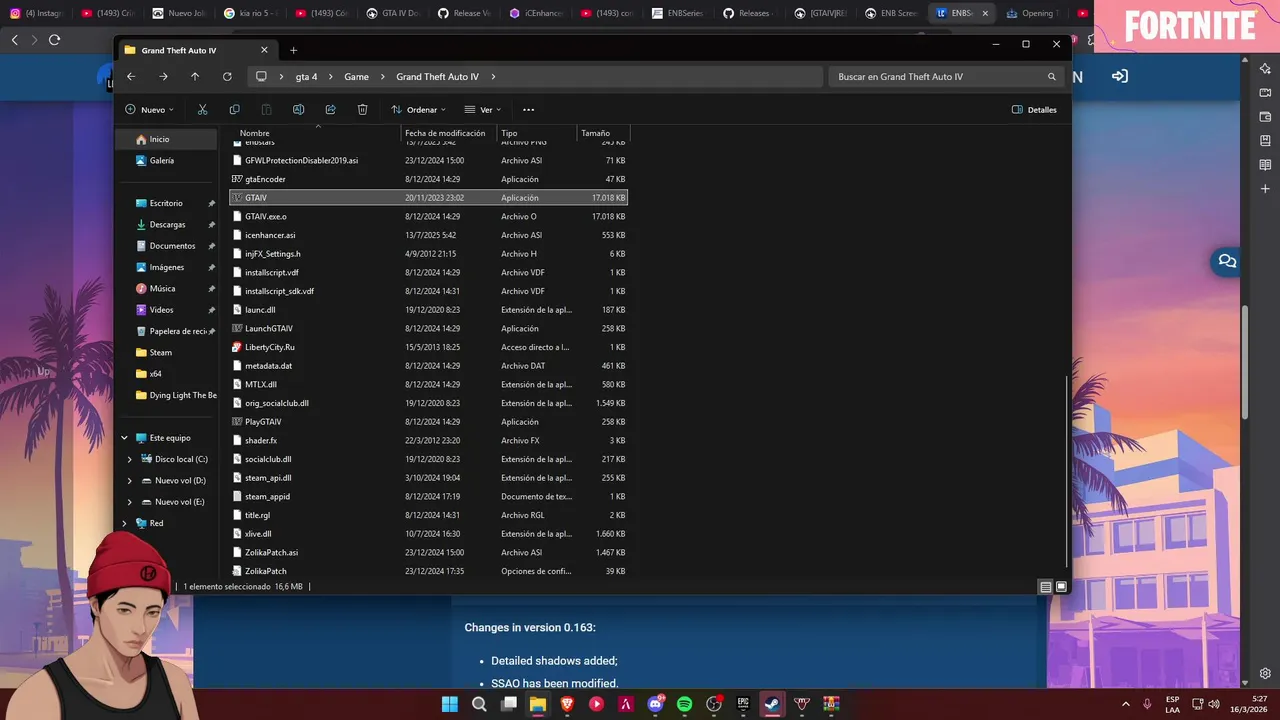Open Brave browser from the taskbar
This screenshot has width=1280, height=720.
567,704
